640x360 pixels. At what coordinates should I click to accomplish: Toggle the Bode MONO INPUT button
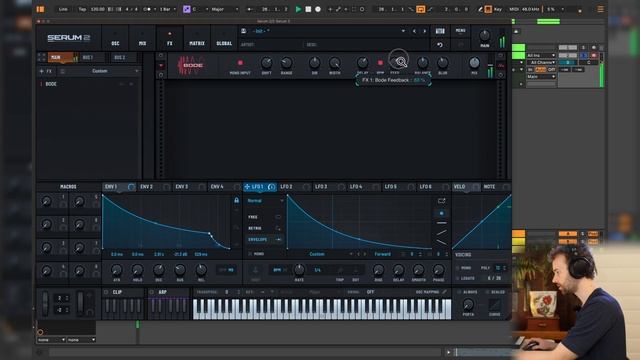coord(240,63)
